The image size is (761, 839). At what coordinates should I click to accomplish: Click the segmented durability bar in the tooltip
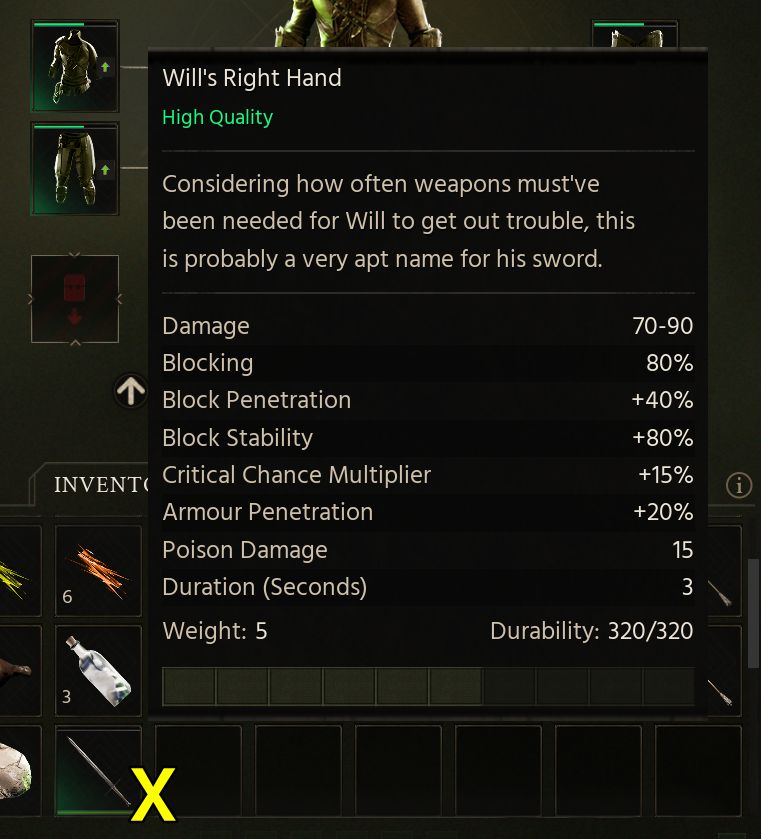point(428,687)
